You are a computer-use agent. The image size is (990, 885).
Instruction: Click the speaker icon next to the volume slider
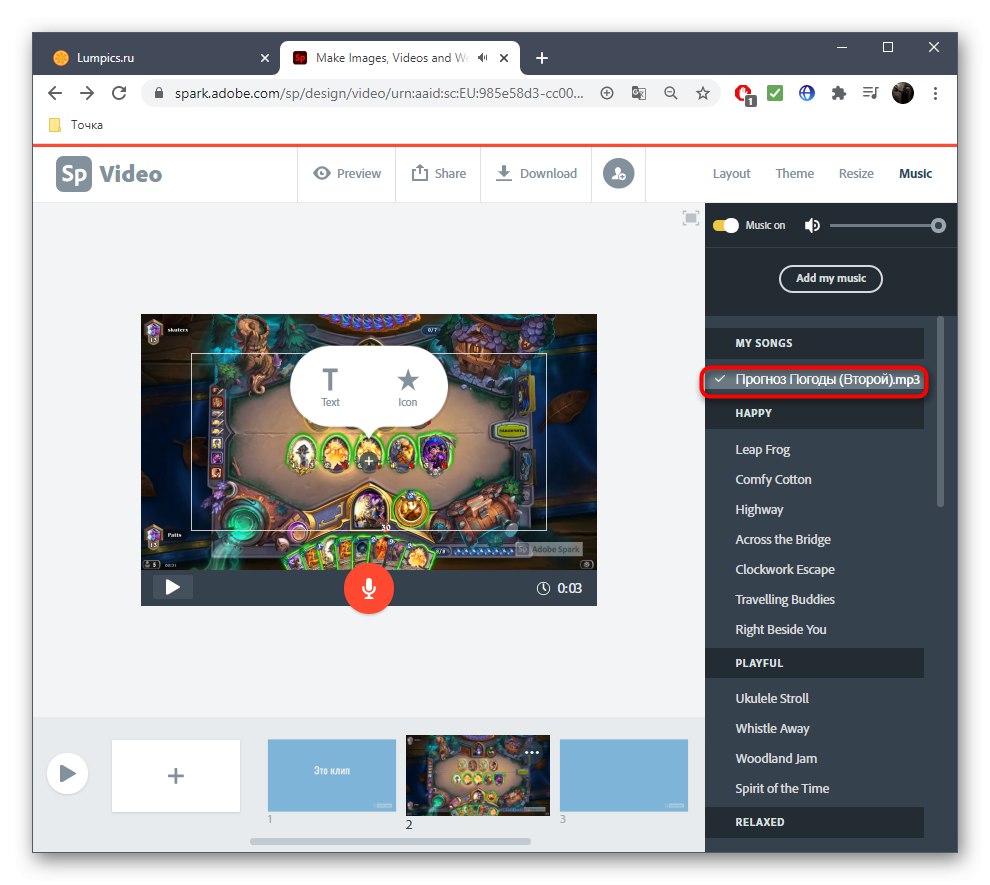tap(812, 225)
